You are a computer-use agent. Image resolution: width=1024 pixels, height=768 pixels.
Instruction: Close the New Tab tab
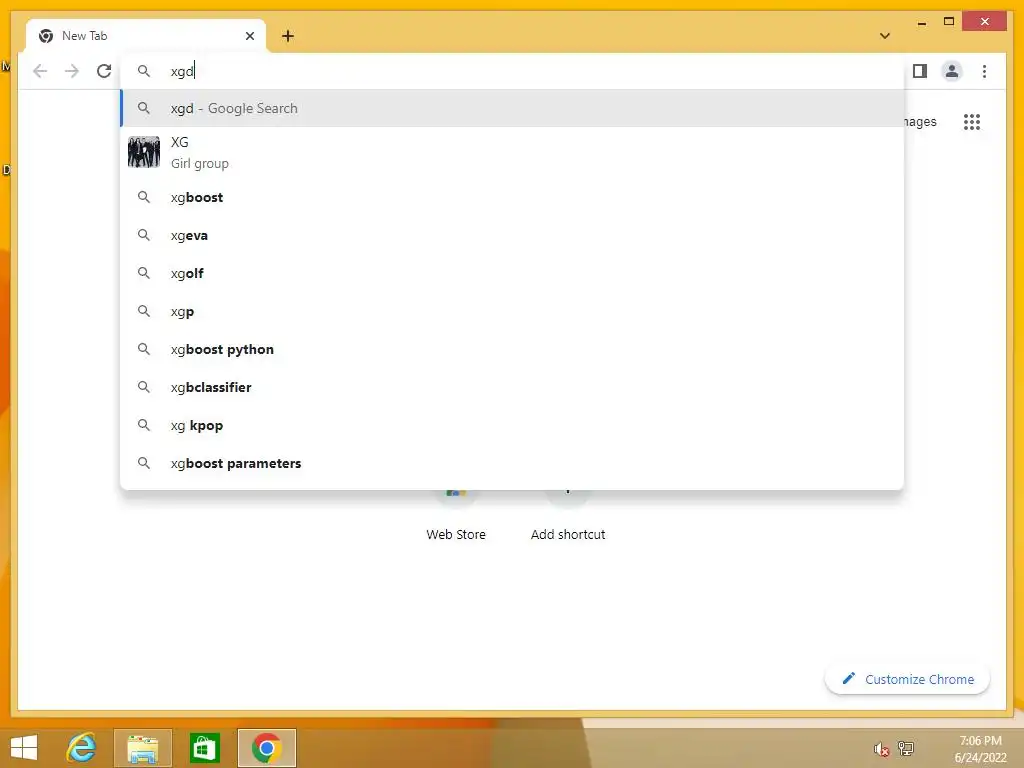point(249,36)
